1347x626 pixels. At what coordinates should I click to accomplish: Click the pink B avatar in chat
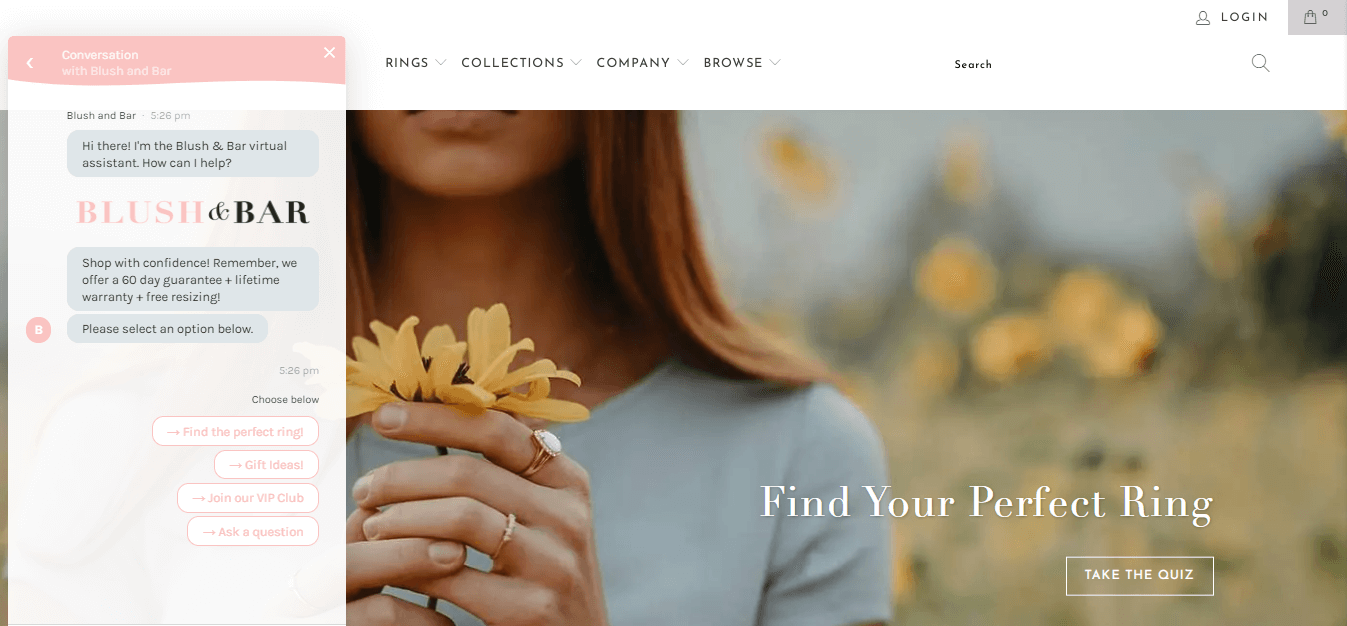pos(38,329)
